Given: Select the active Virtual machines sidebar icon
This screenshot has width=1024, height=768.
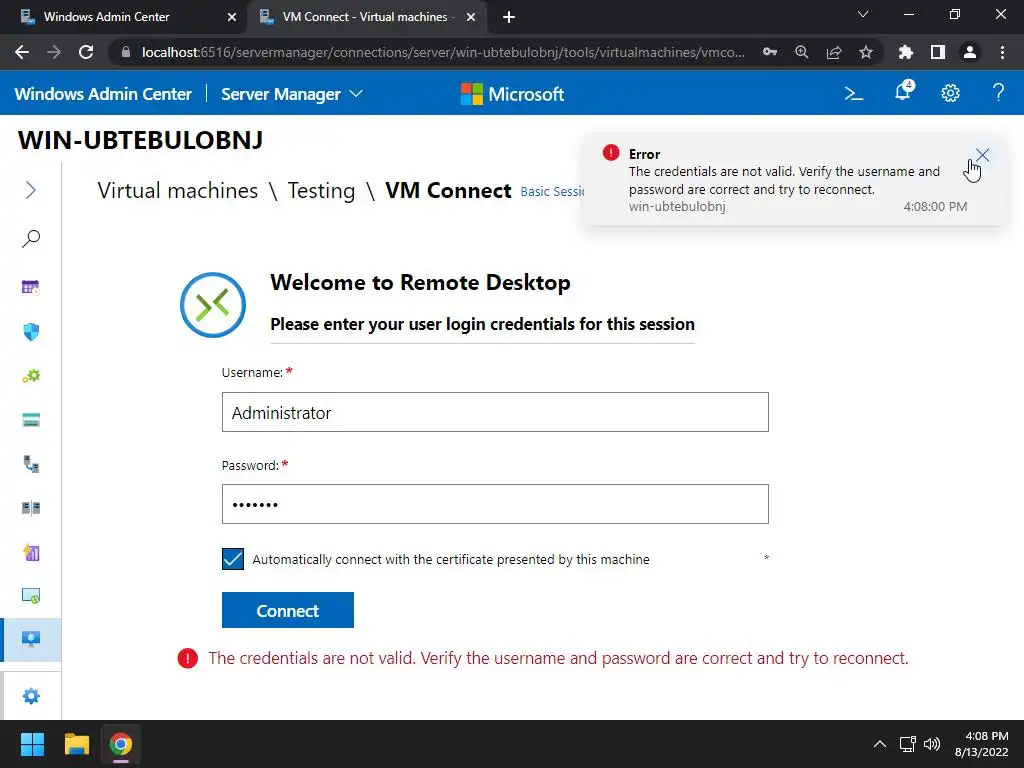Looking at the screenshot, I should pos(31,639).
